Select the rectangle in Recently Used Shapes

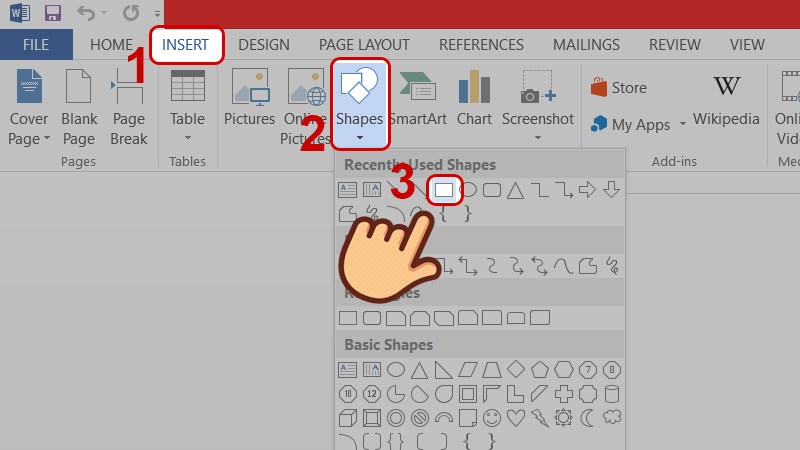click(x=444, y=189)
